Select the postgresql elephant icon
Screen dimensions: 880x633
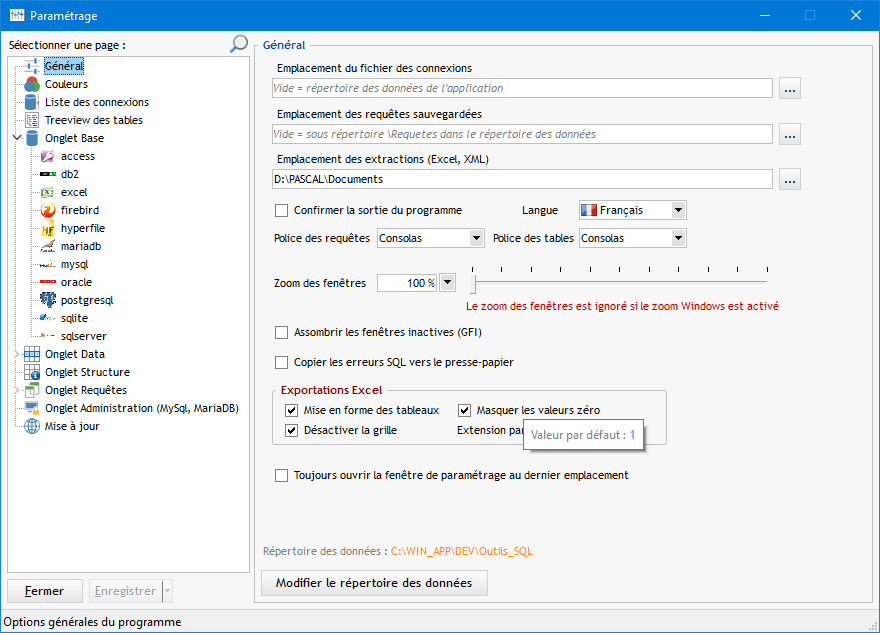[47, 300]
